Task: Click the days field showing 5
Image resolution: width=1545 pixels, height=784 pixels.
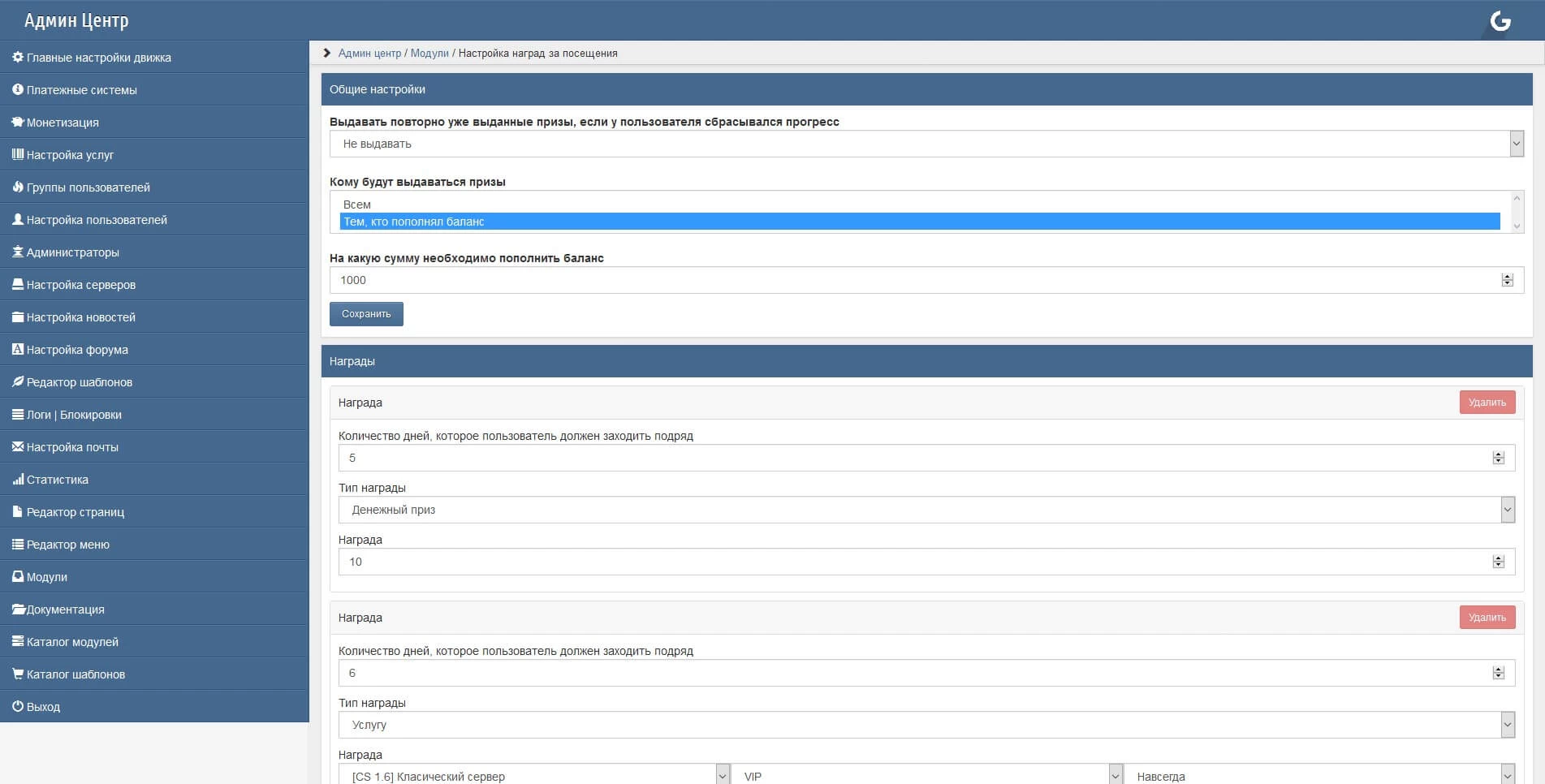Action: [926, 458]
